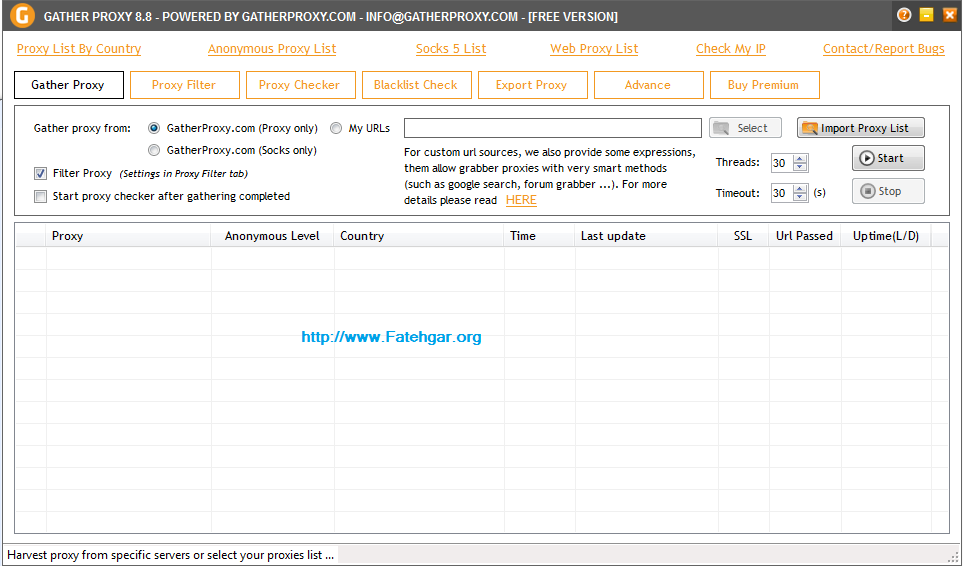
Task: Click the Threads number field
Action: pyautogui.click(x=782, y=163)
